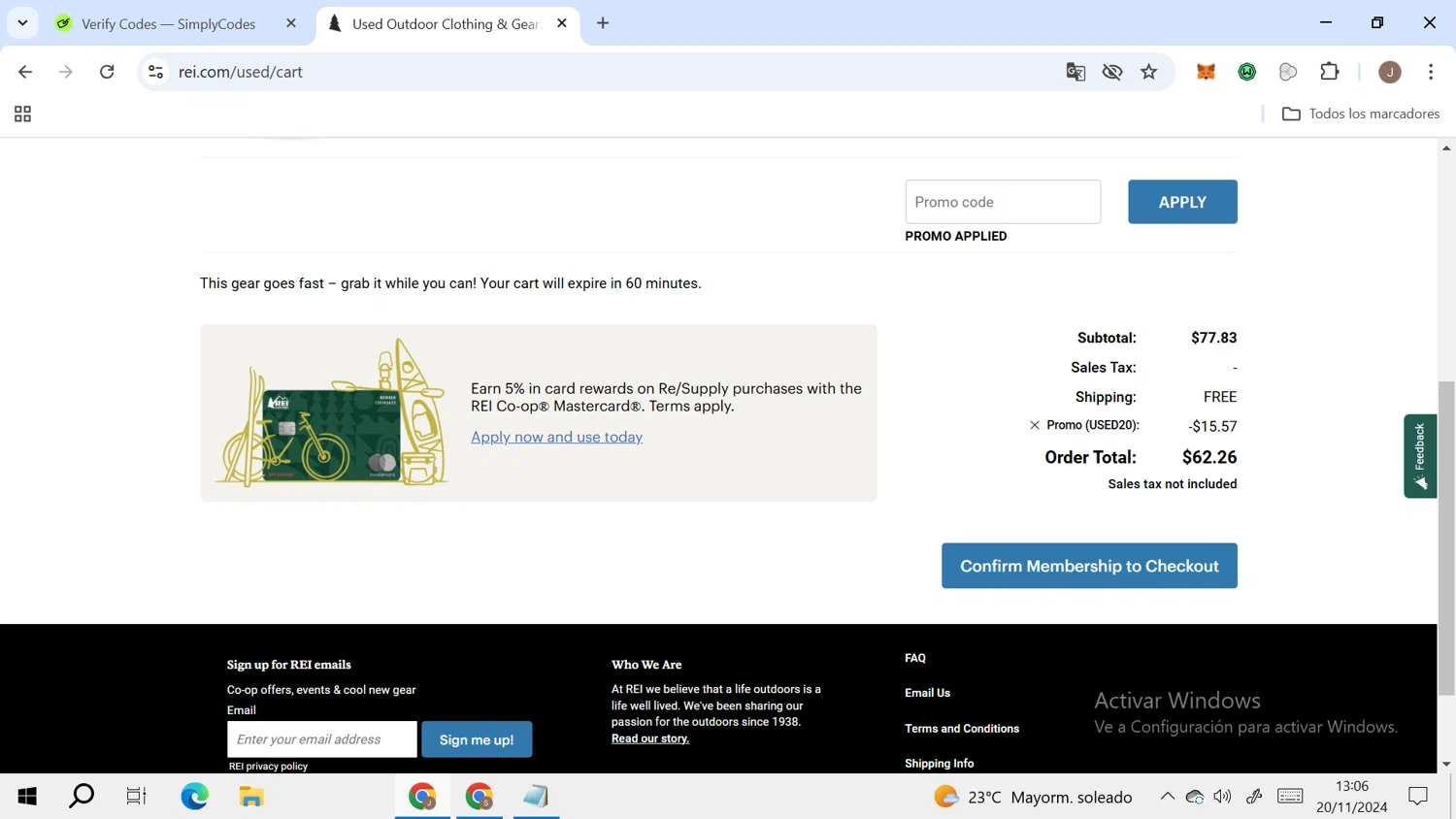Open the Extensions puzzle menu
The width and height of the screenshot is (1456, 819).
tap(1330, 72)
